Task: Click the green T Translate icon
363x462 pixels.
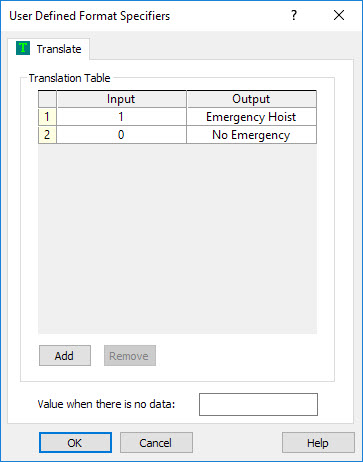Action: [x=23, y=49]
